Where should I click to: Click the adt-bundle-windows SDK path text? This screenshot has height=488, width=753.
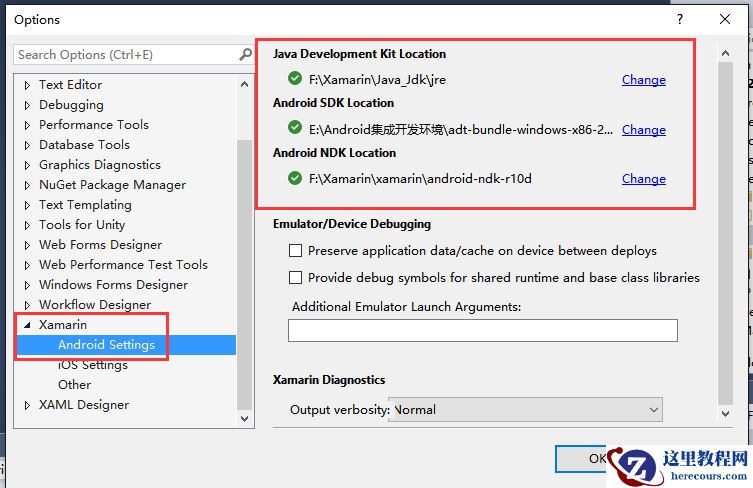coord(461,130)
